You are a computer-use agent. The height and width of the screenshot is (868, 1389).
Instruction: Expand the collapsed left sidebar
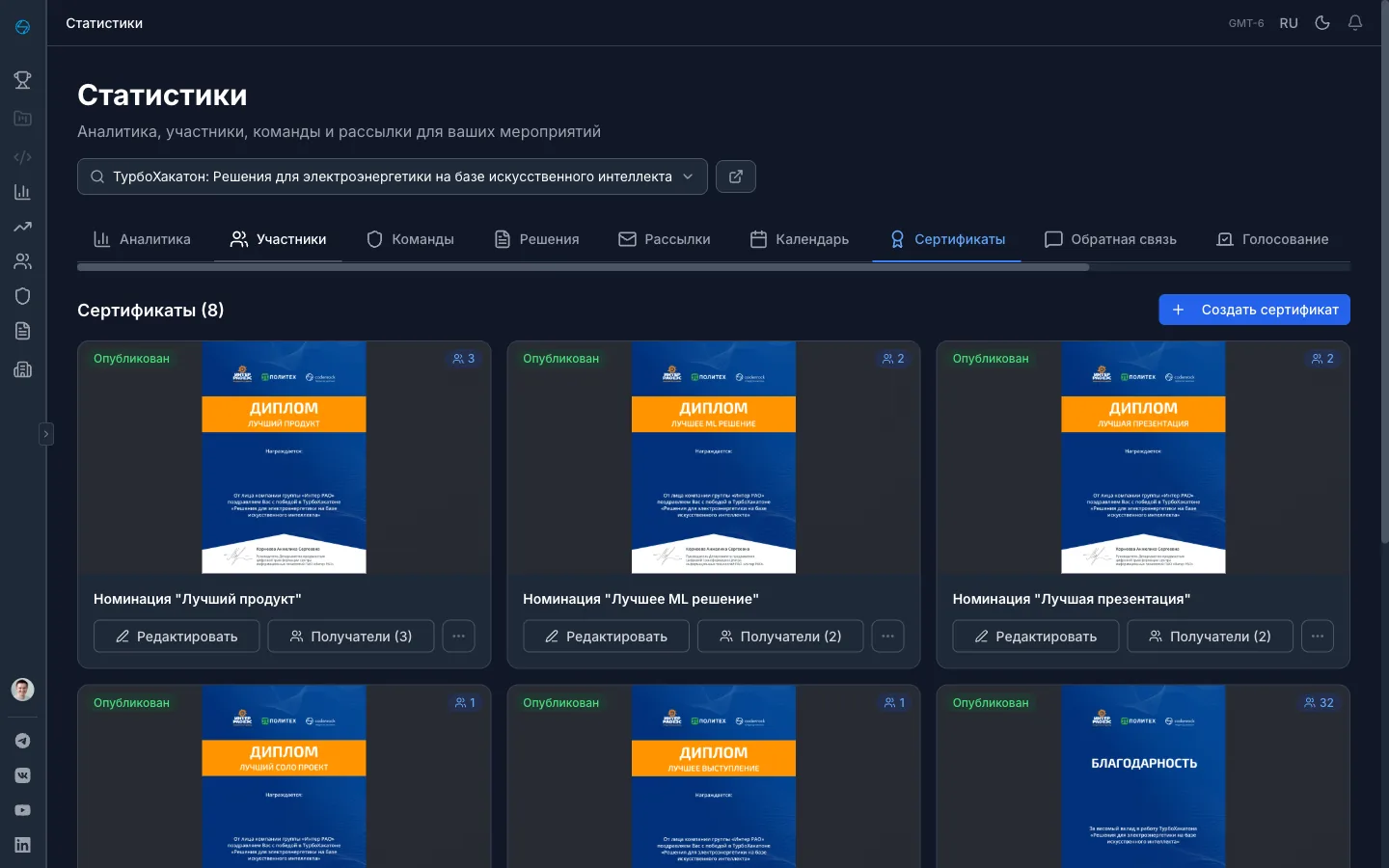[45, 434]
